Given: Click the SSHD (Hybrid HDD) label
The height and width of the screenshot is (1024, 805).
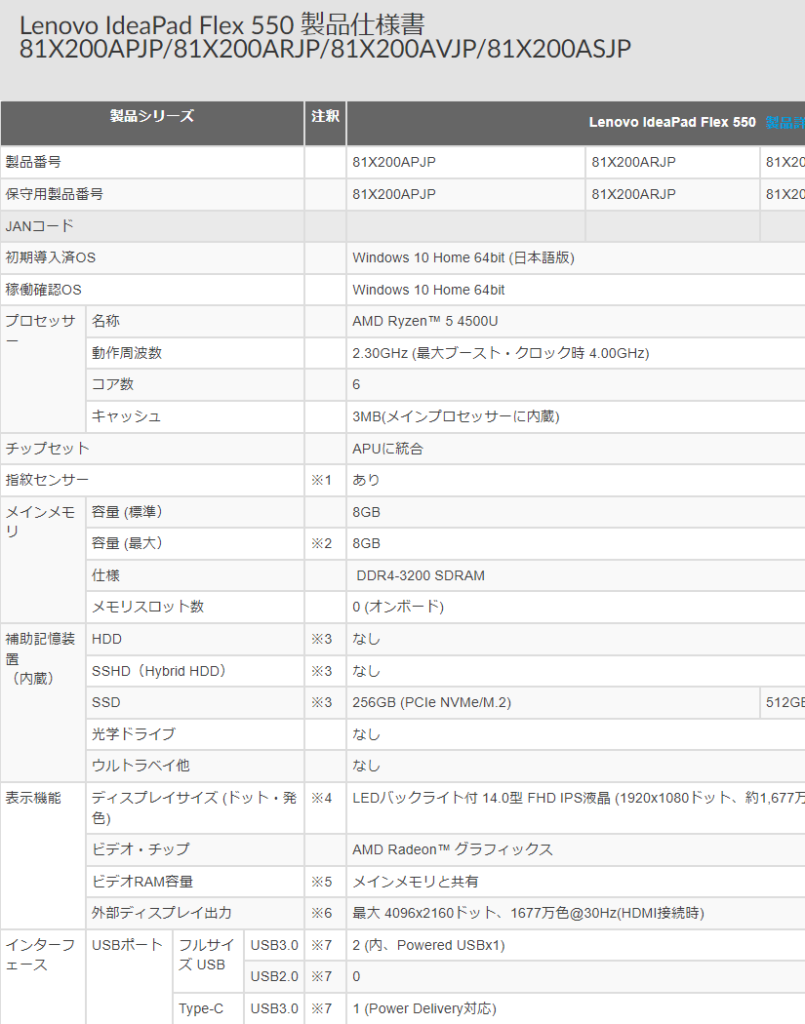Looking at the screenshot, I should coord(159,671).
